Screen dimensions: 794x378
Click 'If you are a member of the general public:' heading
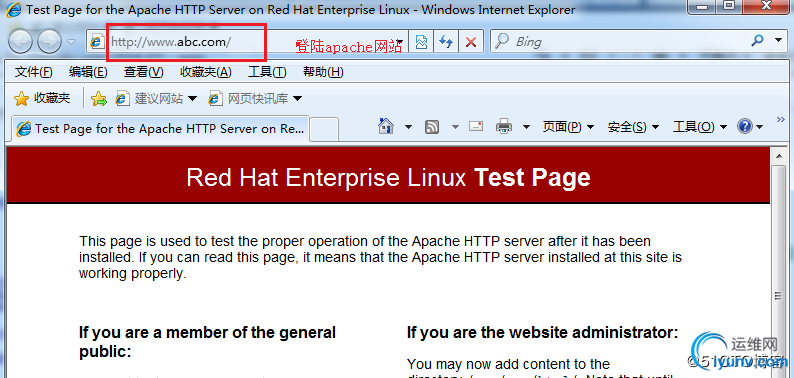pos(207,342)
